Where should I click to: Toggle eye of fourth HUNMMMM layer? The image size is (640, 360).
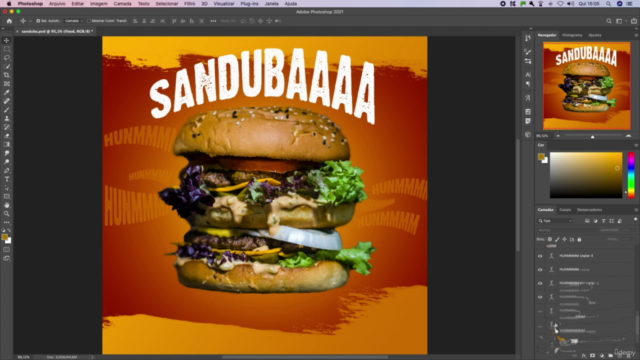[540, 297]
